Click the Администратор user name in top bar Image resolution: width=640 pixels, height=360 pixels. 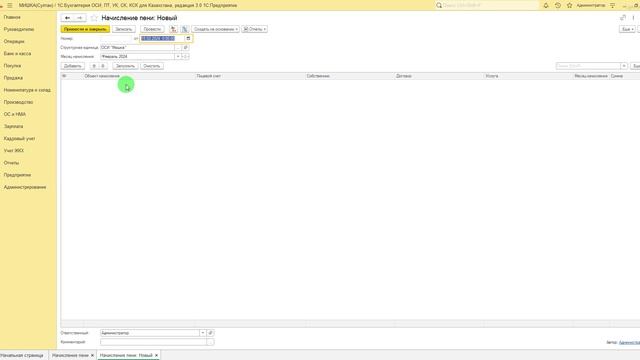(x=591, y=5)
